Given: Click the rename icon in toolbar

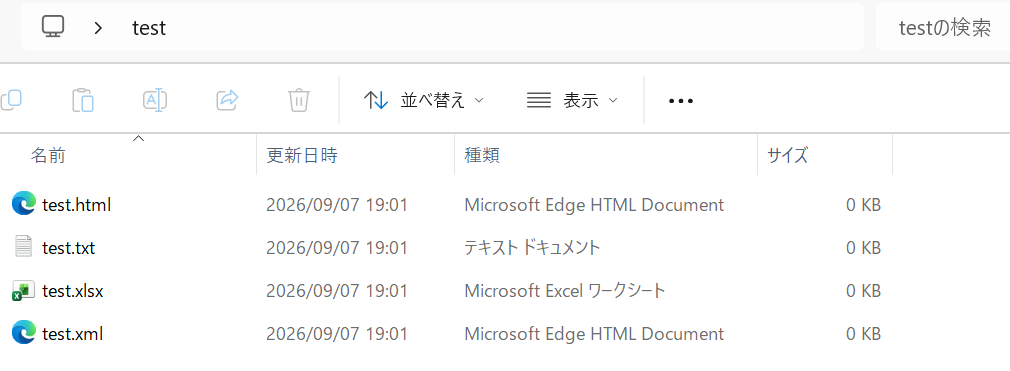Looking at the screenshot, I should tap(155, 100).
